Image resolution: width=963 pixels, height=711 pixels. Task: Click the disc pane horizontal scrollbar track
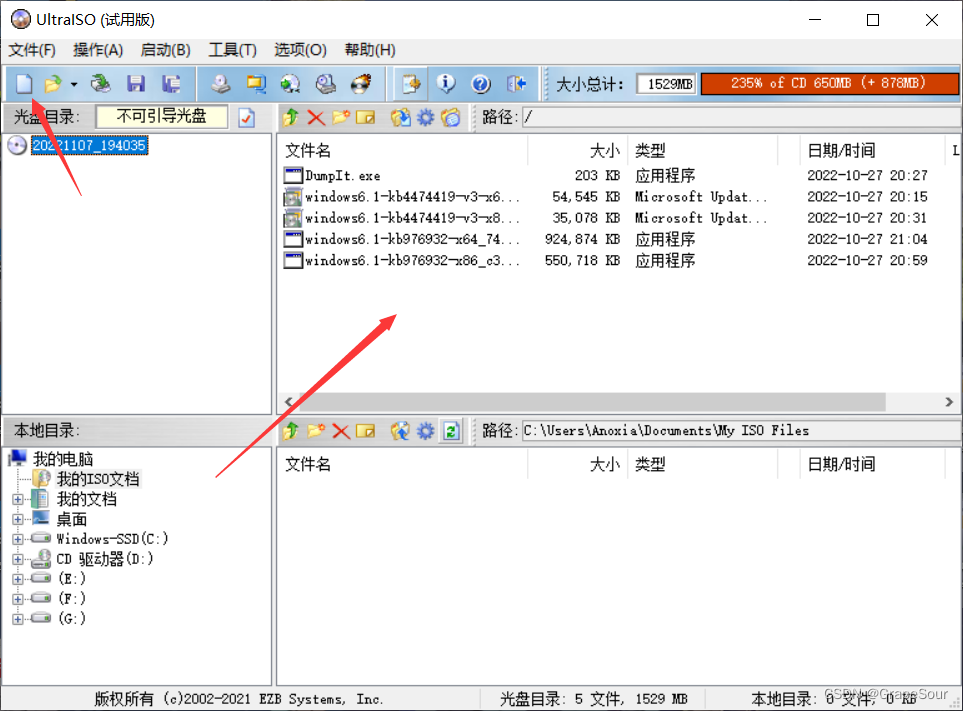click(x=592, y=402)
